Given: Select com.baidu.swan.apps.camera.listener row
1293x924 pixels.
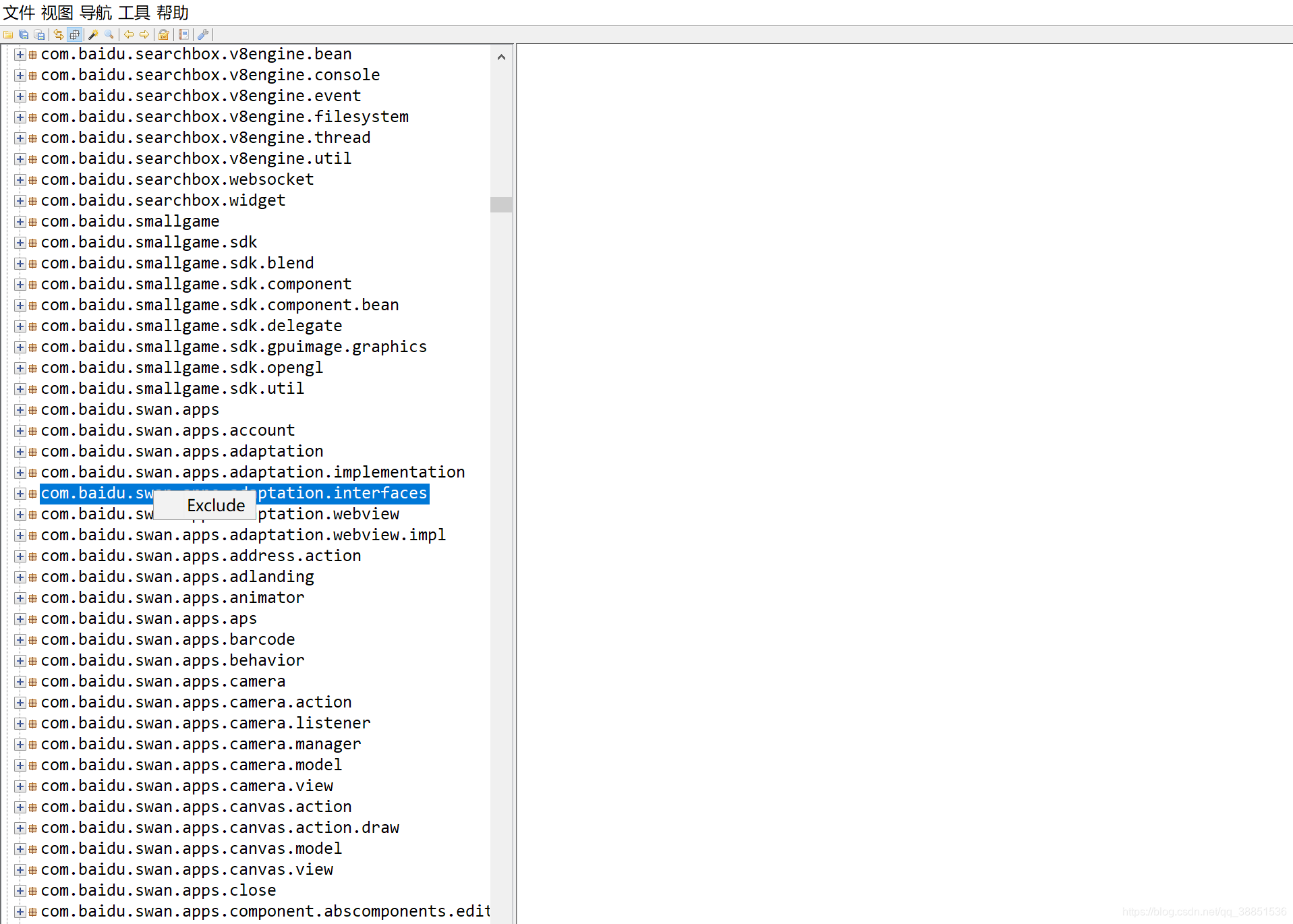Looking at the screenshot, I should (x=206, y=724).
